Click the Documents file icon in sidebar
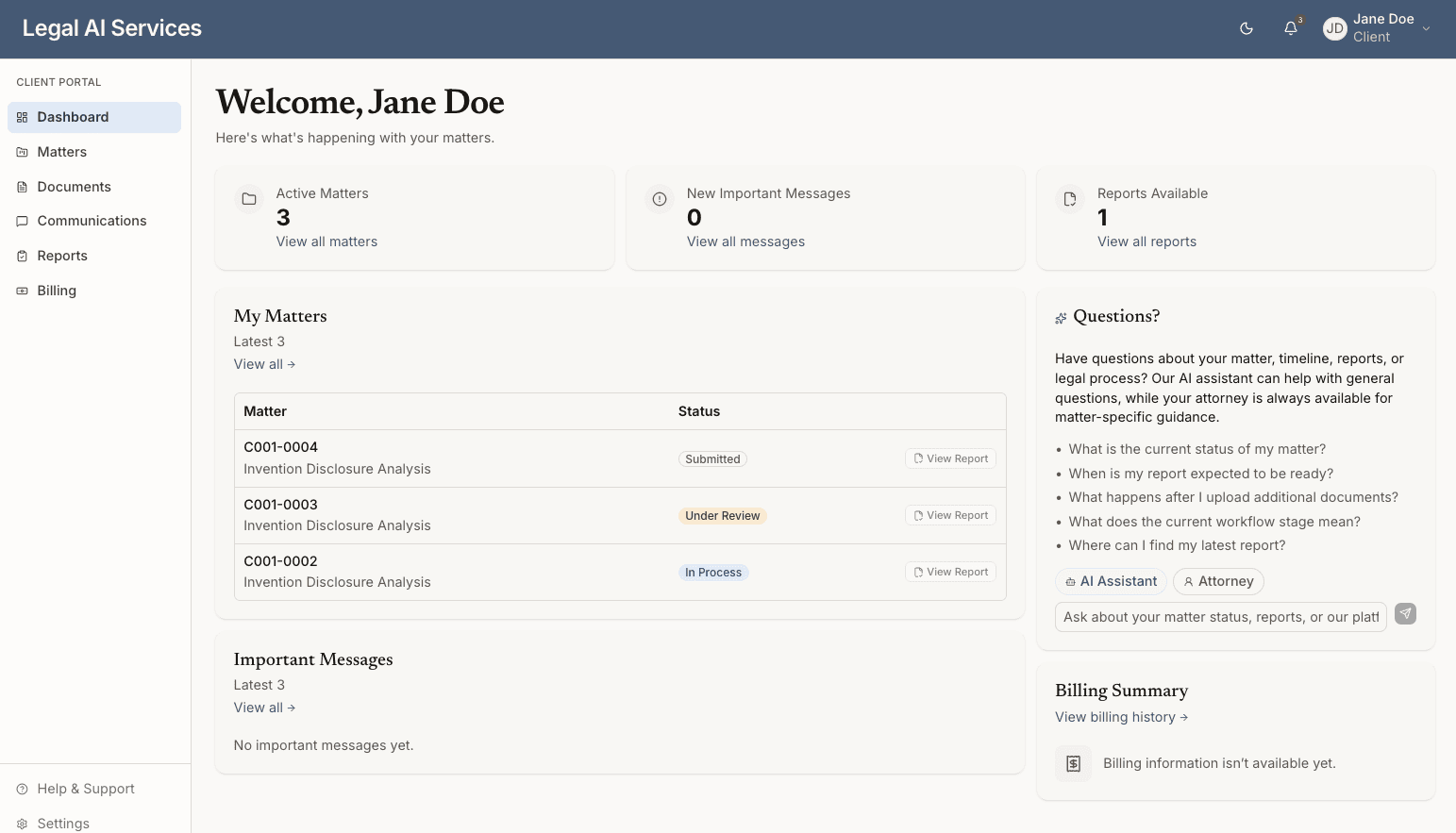The width and height of the screenshot is (1456, 833). (x=22, y=187)
